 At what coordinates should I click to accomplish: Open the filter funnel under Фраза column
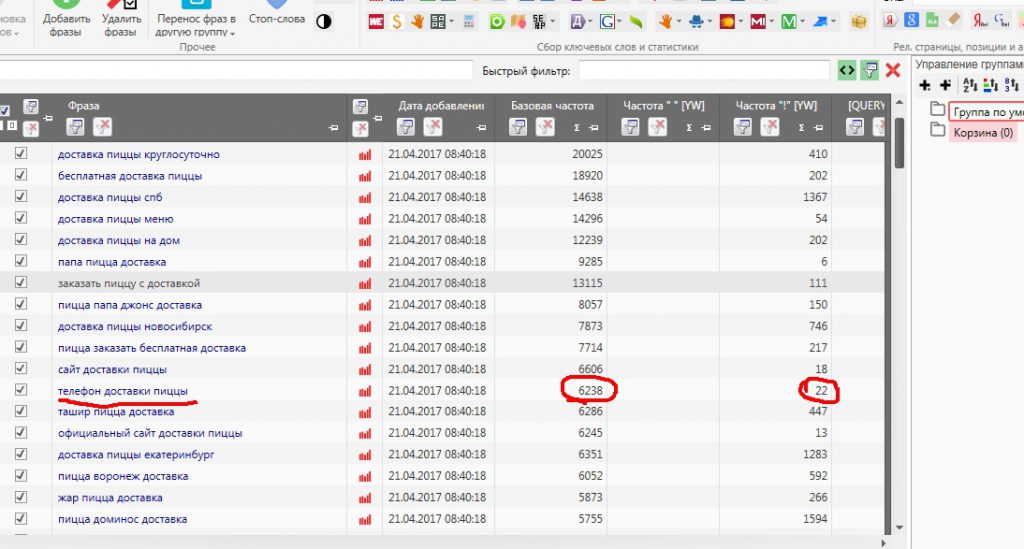(75, 127)
